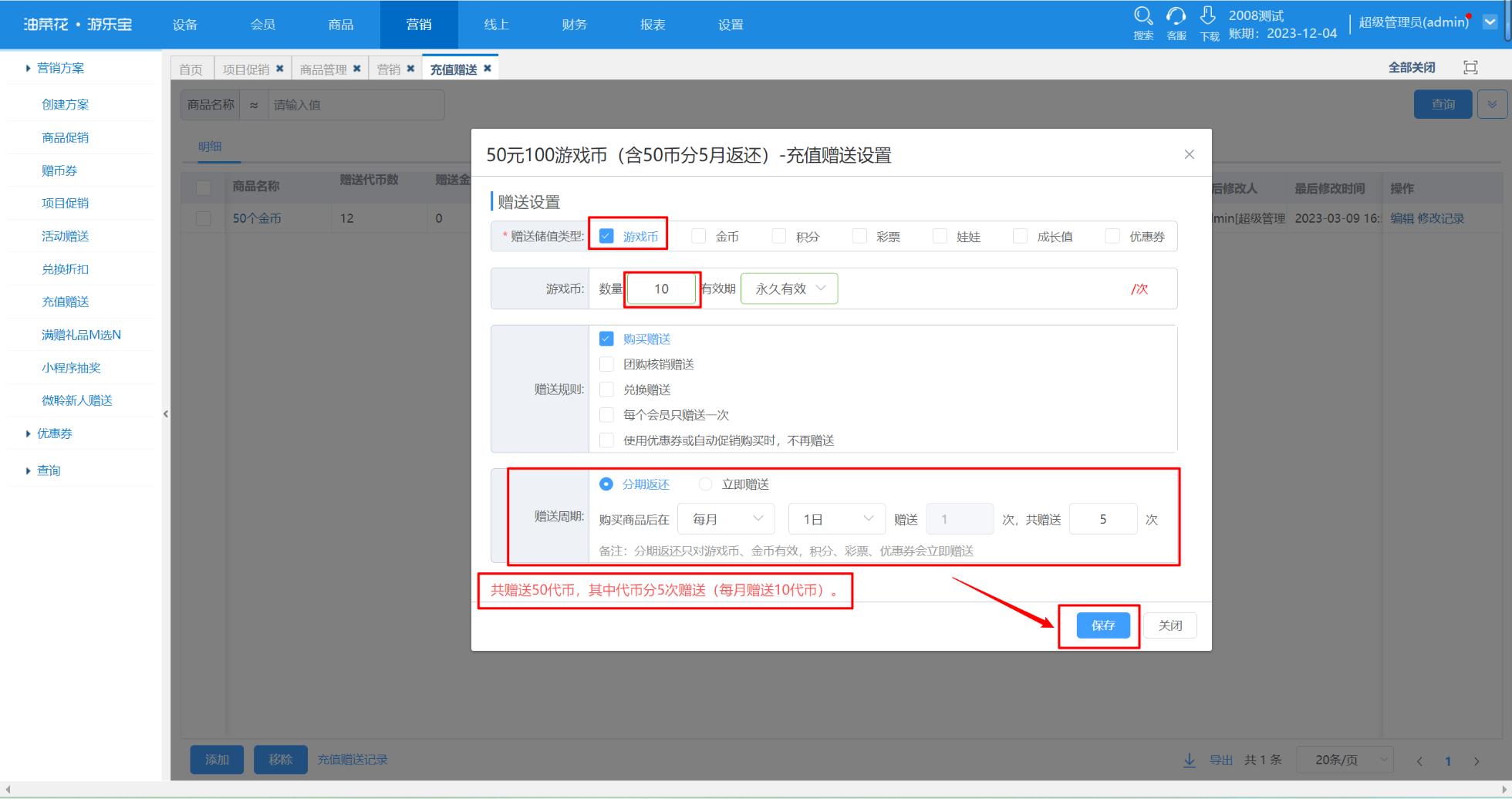Open the 充值赠送记录 link
Image resolution: width=1512 pixels, height=799 pixels.
point(353,760)
